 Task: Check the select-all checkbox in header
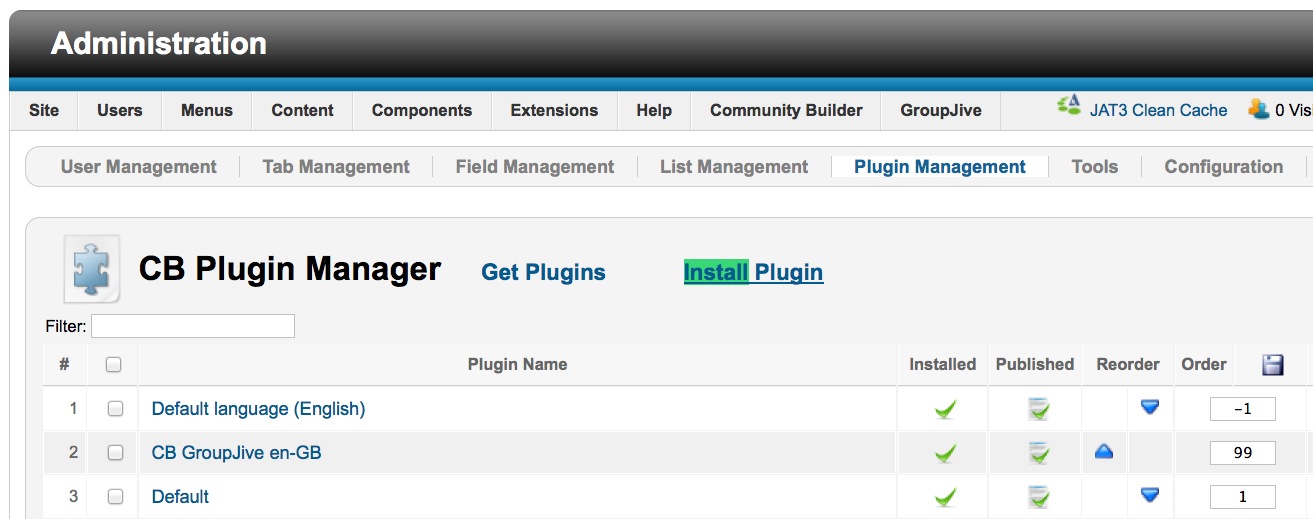click(113, 365)
